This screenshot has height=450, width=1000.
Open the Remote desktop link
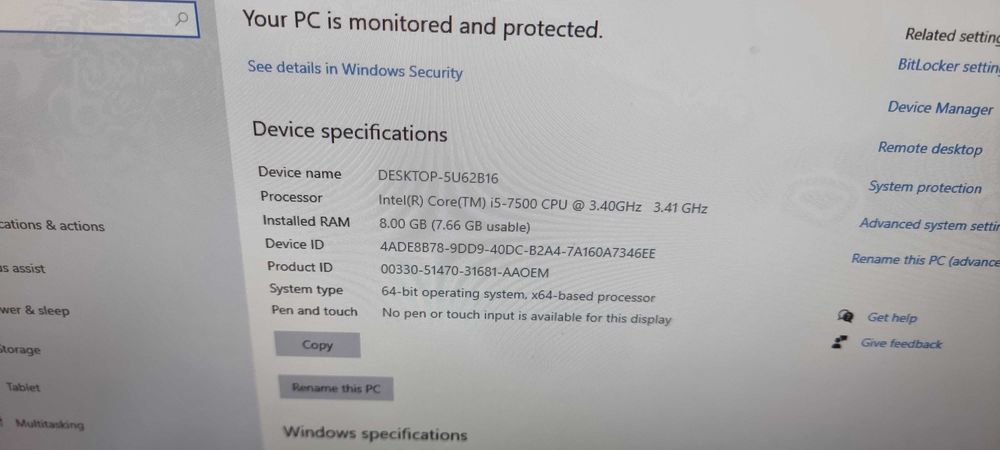(930, 148)
